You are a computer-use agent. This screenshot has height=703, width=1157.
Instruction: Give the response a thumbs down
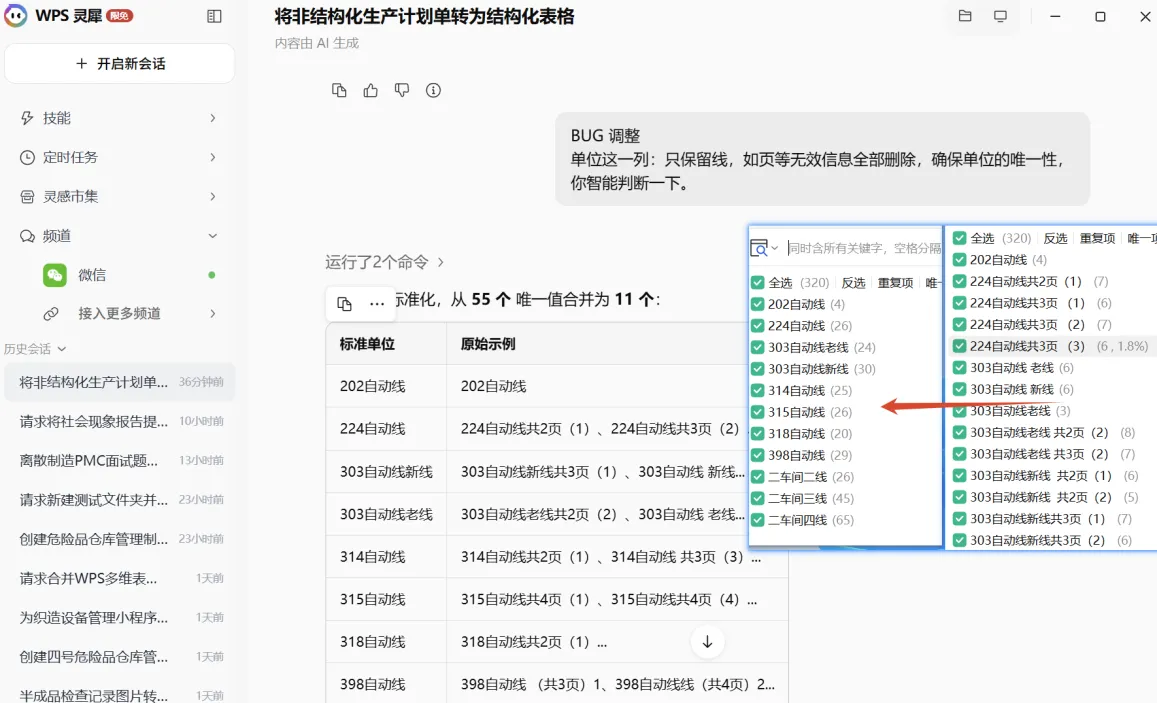(x=401, y=90)
